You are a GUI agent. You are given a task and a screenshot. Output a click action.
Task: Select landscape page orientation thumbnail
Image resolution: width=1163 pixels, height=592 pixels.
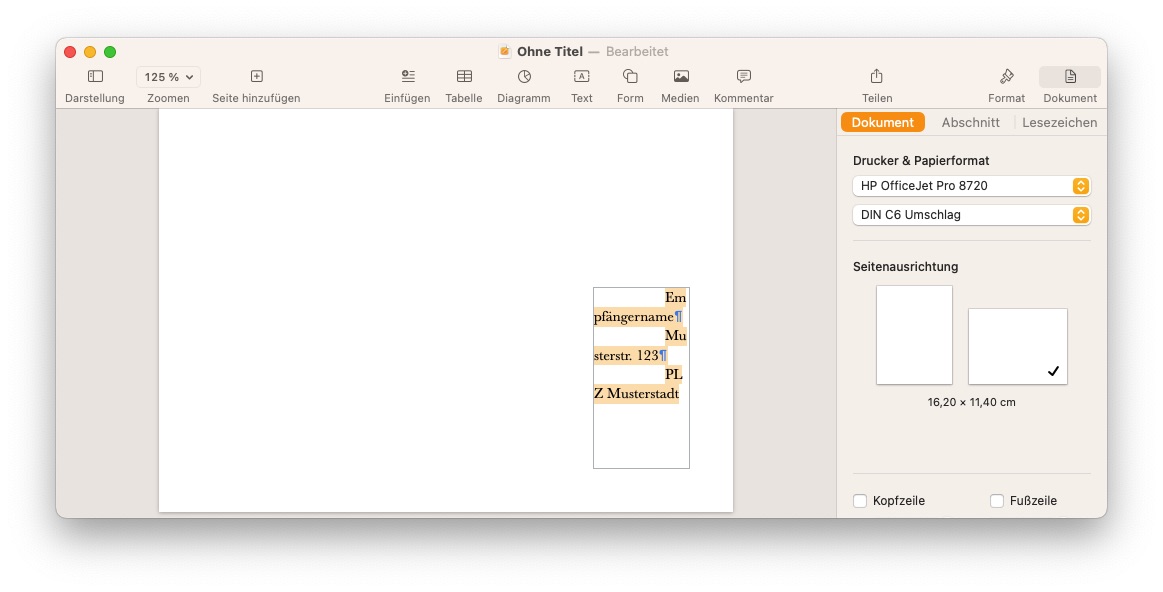[x=1017, y=346]
